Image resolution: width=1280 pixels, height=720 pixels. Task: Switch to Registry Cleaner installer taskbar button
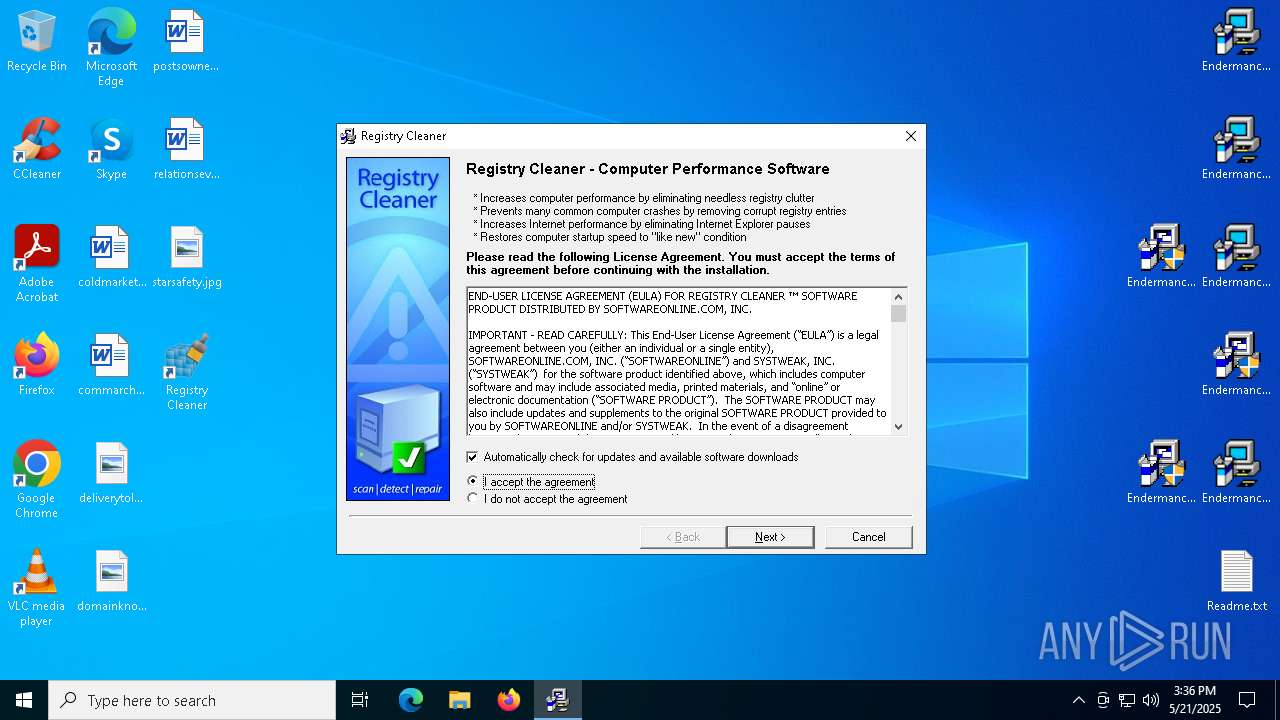click(x=557, y=700)
